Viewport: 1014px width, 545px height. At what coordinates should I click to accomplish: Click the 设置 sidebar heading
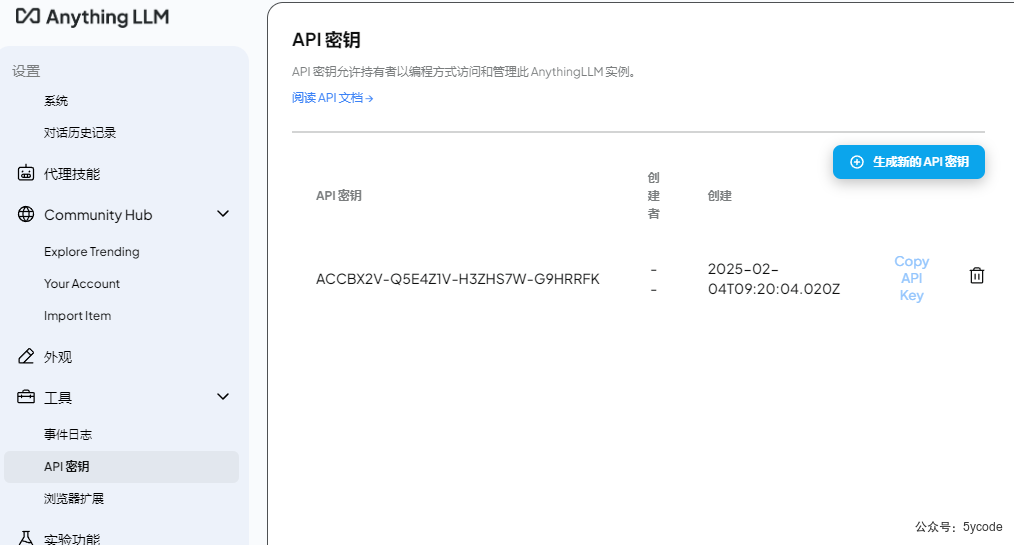[x=26, y=71]
